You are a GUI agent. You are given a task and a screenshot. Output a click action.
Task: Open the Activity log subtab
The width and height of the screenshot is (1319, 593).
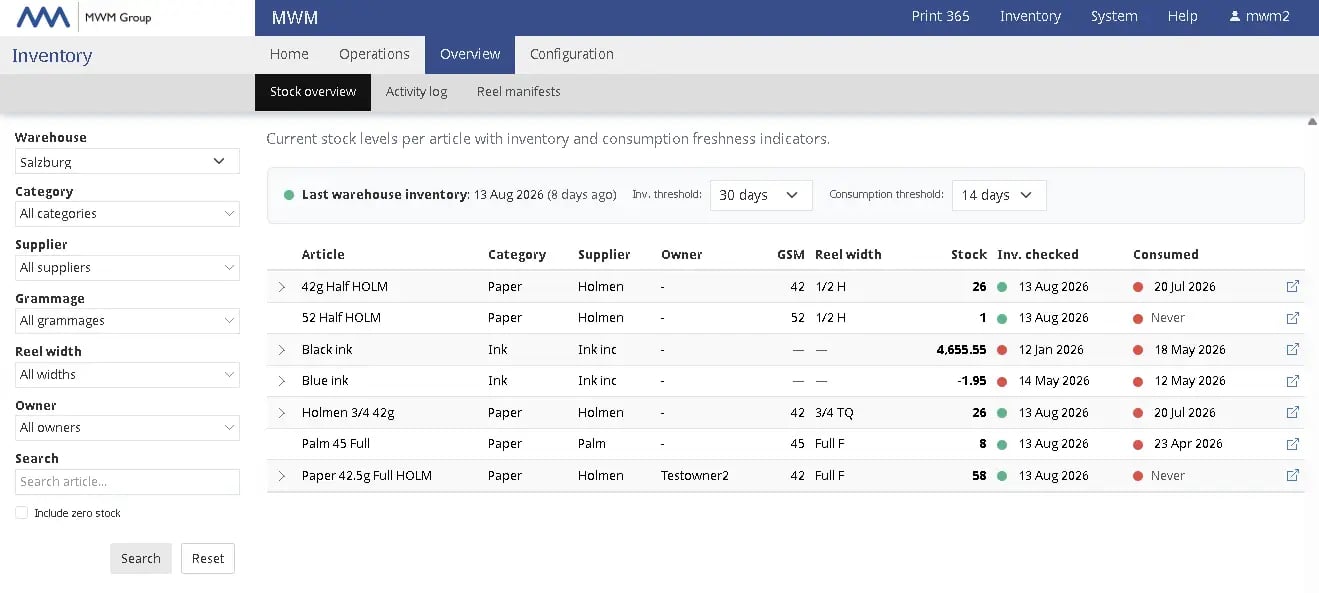coord(416,91)
